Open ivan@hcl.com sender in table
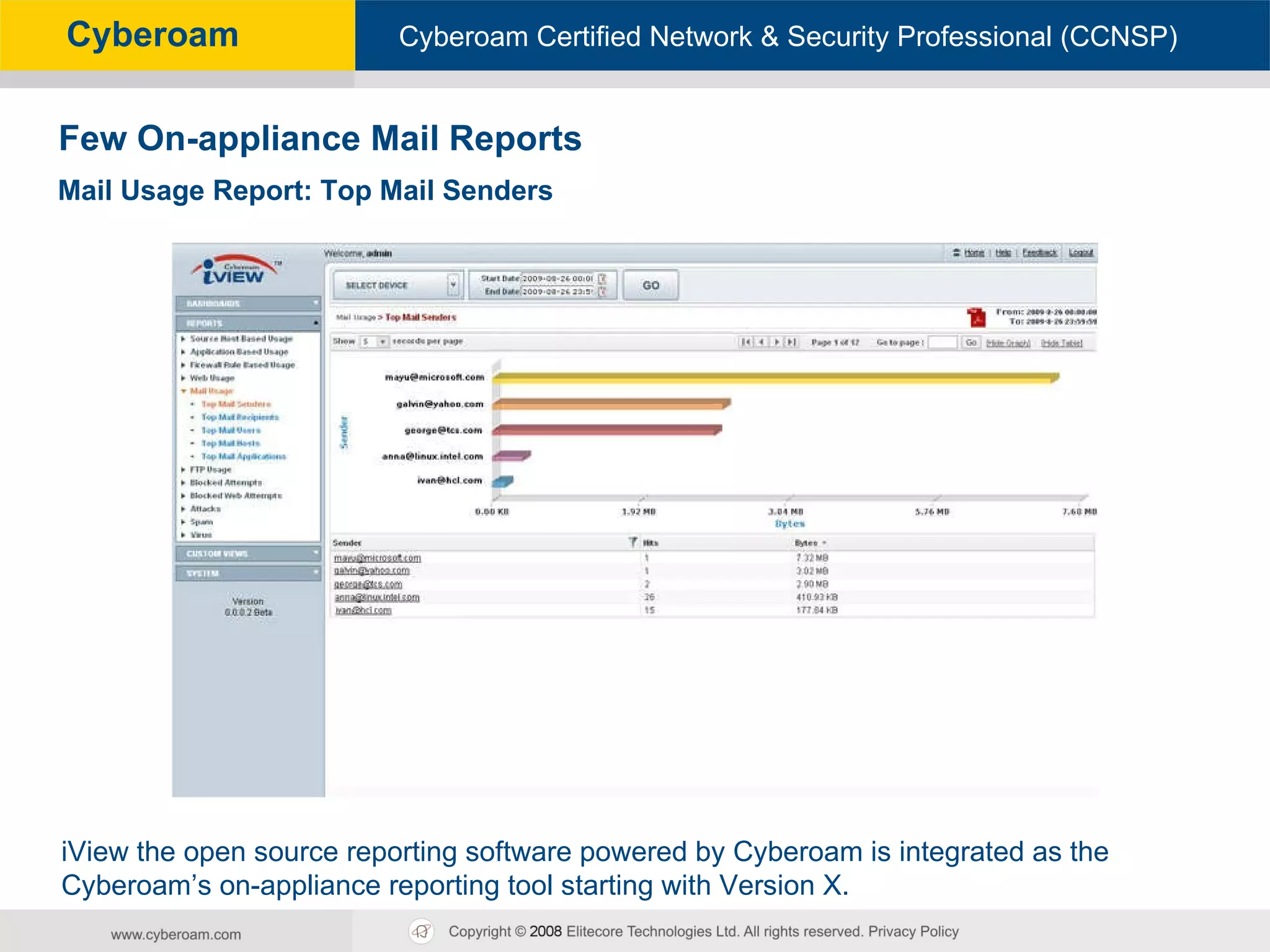This screenshot has width=1270, height=952. [363, 610]
